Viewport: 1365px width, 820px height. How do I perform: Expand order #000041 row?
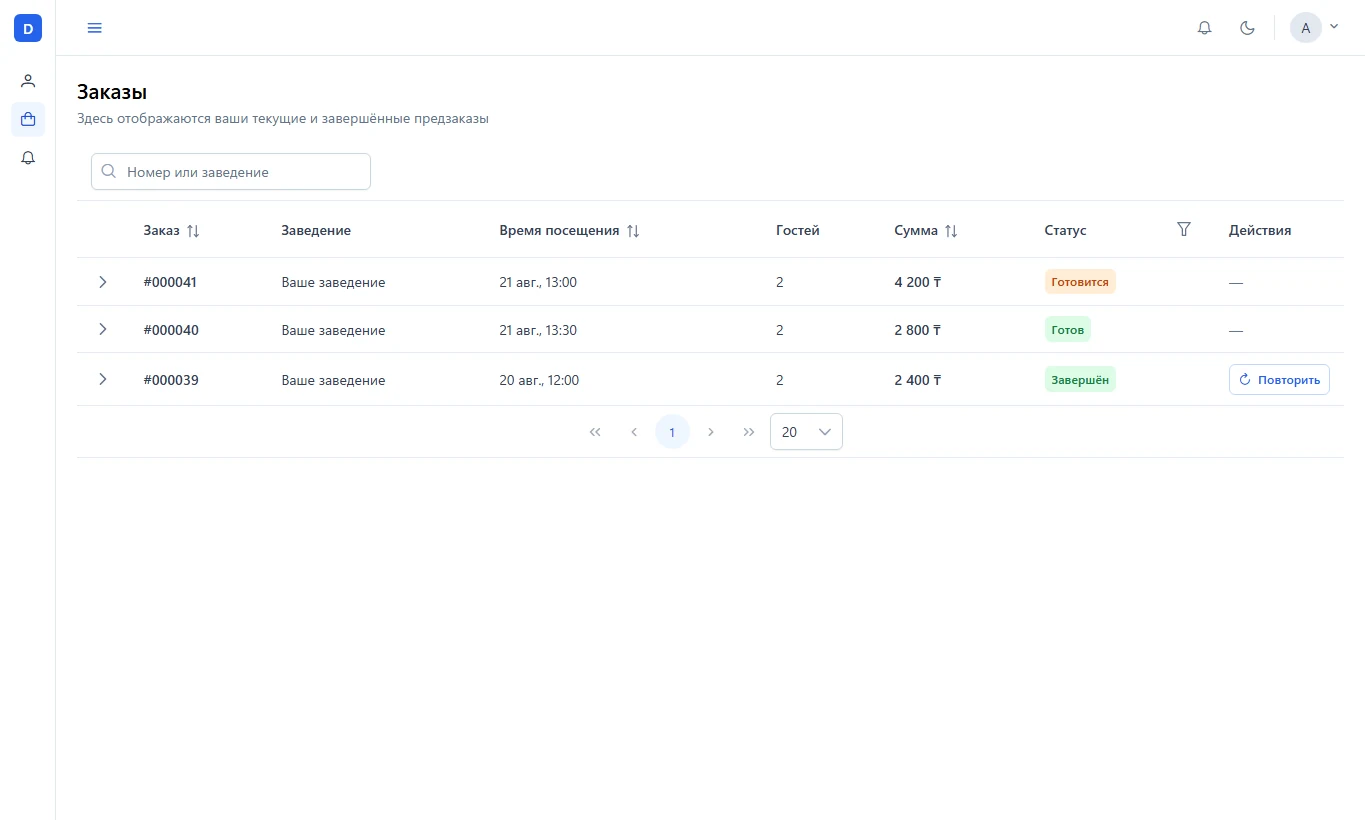coord(102,282)
